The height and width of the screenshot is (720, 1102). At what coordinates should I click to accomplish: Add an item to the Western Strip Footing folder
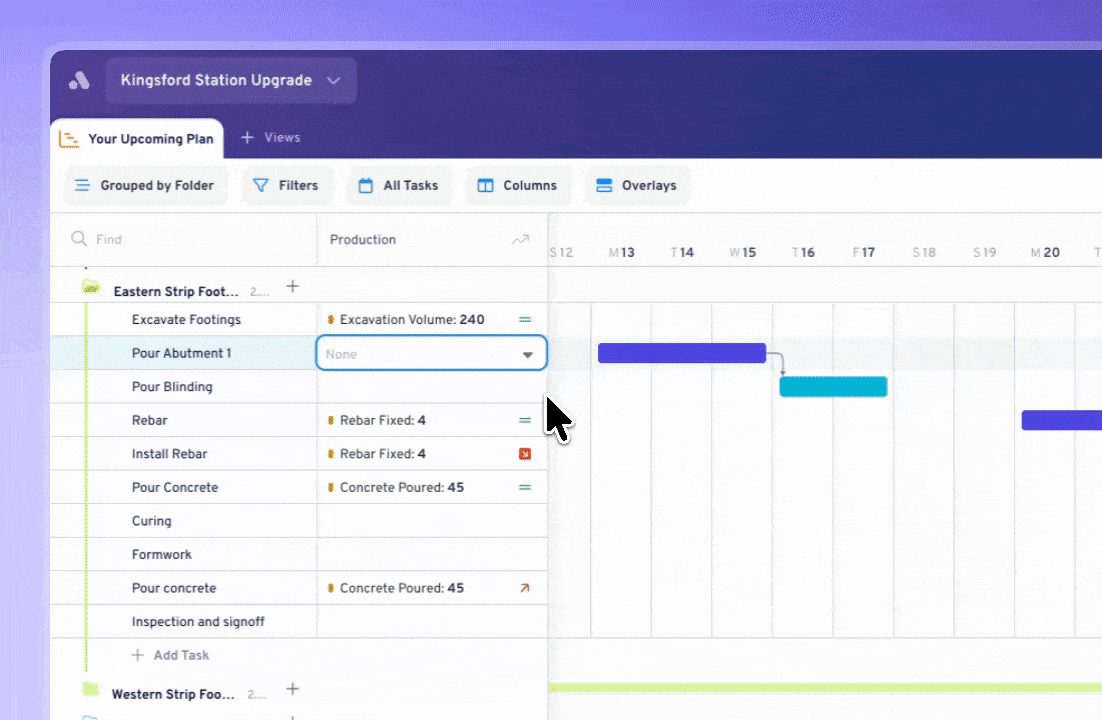[293, 689]
